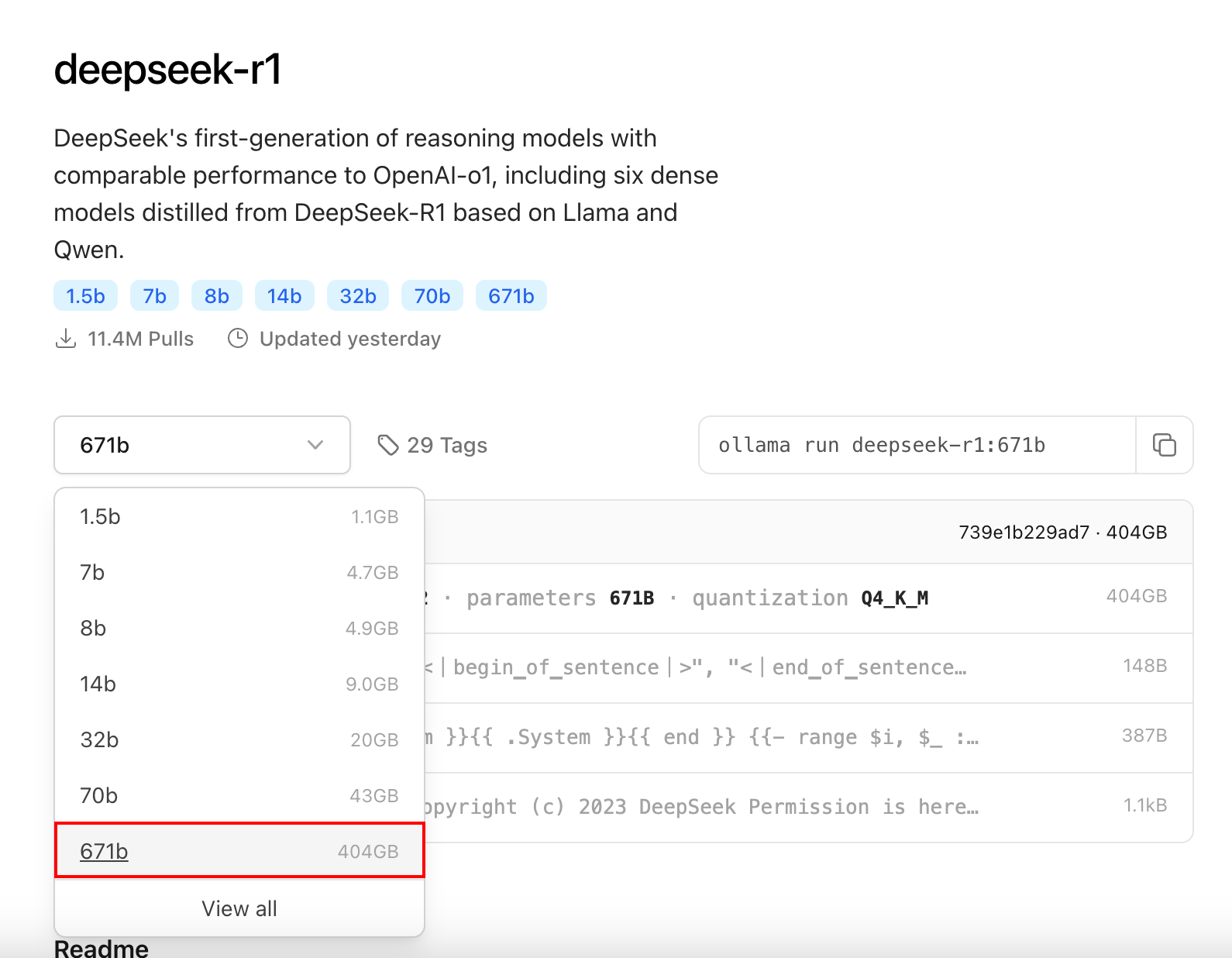This screenshot has width=1232, height=958.
Task: Click the 70b blue tag badge
Action: pos(432,296)
